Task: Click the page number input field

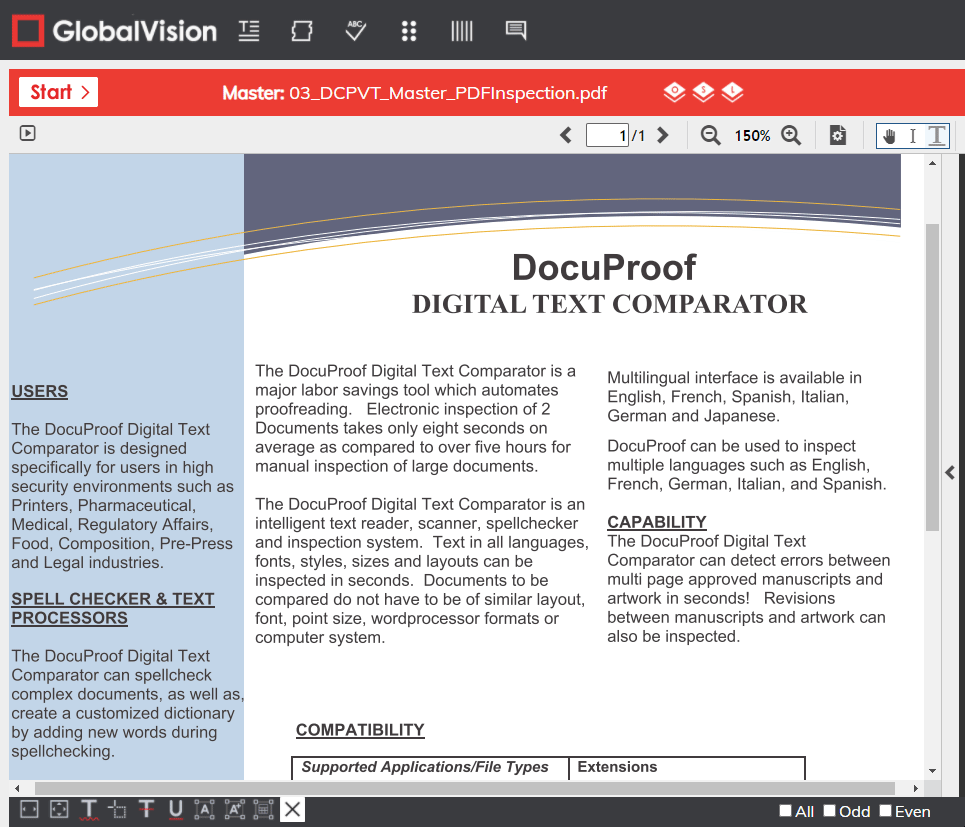Action: (x=606, y=135)
